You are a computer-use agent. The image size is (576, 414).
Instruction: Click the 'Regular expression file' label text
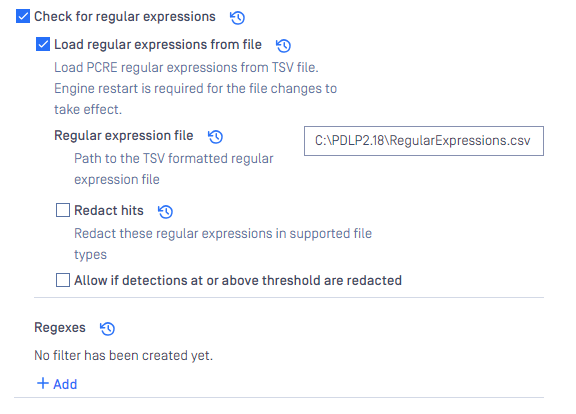(x=123, y=136)
